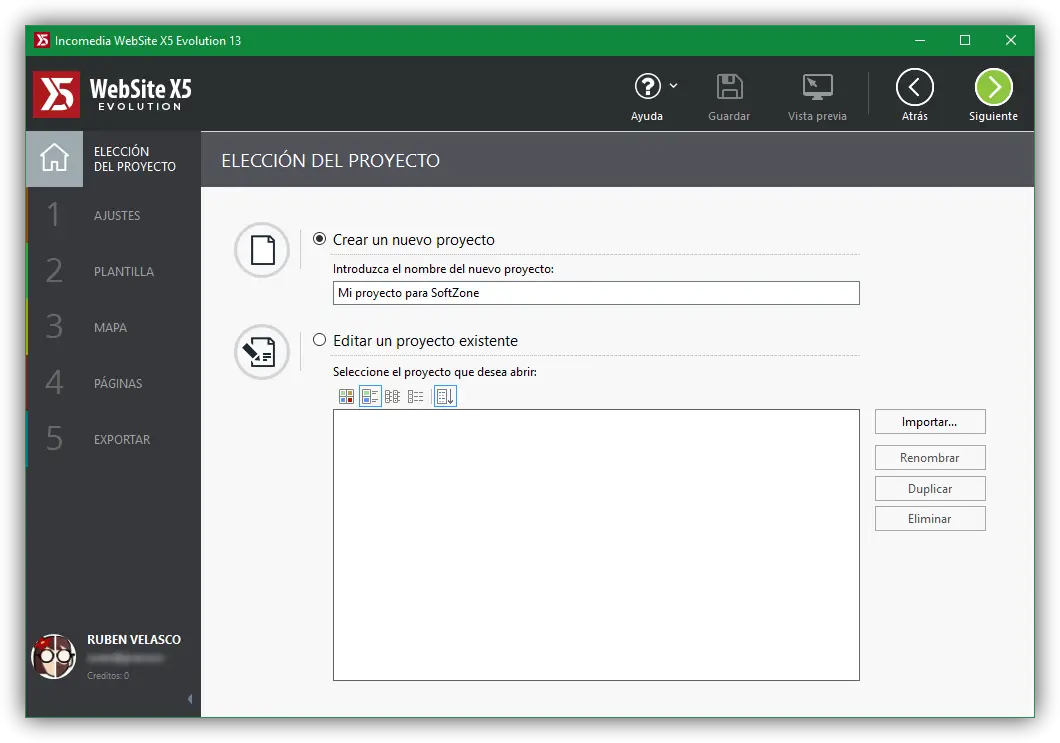Toggle the sort order icon
Screen dimensions: 1060x743
[x=445, y=396]
